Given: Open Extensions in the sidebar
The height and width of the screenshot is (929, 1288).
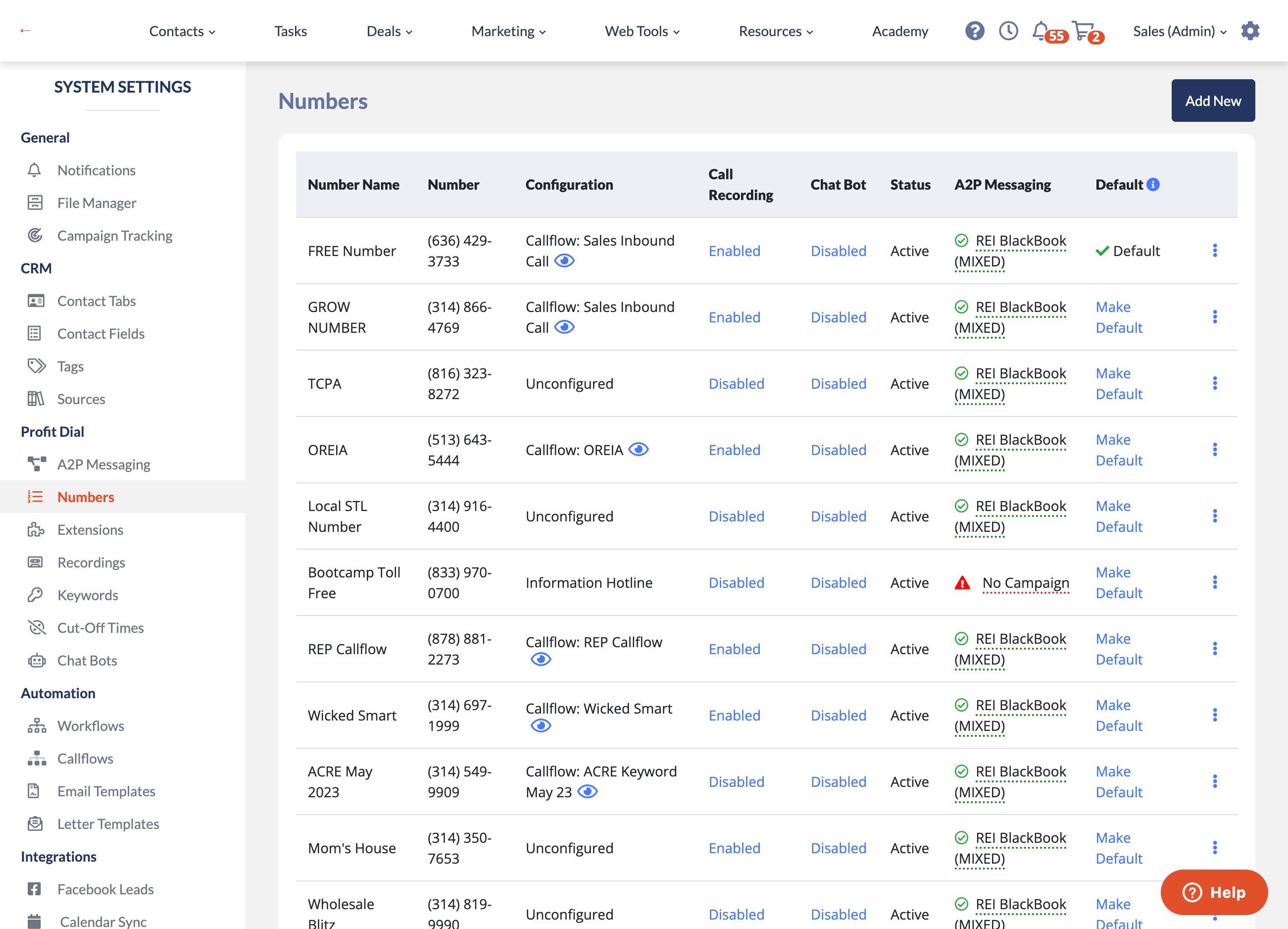Looking at the screenshot, I should [90, 529].
